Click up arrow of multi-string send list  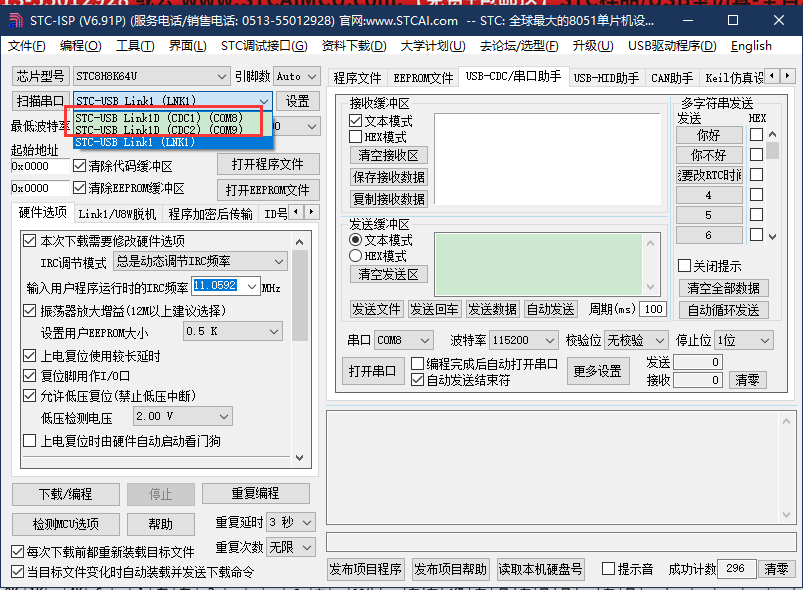(x=773, y=134)
